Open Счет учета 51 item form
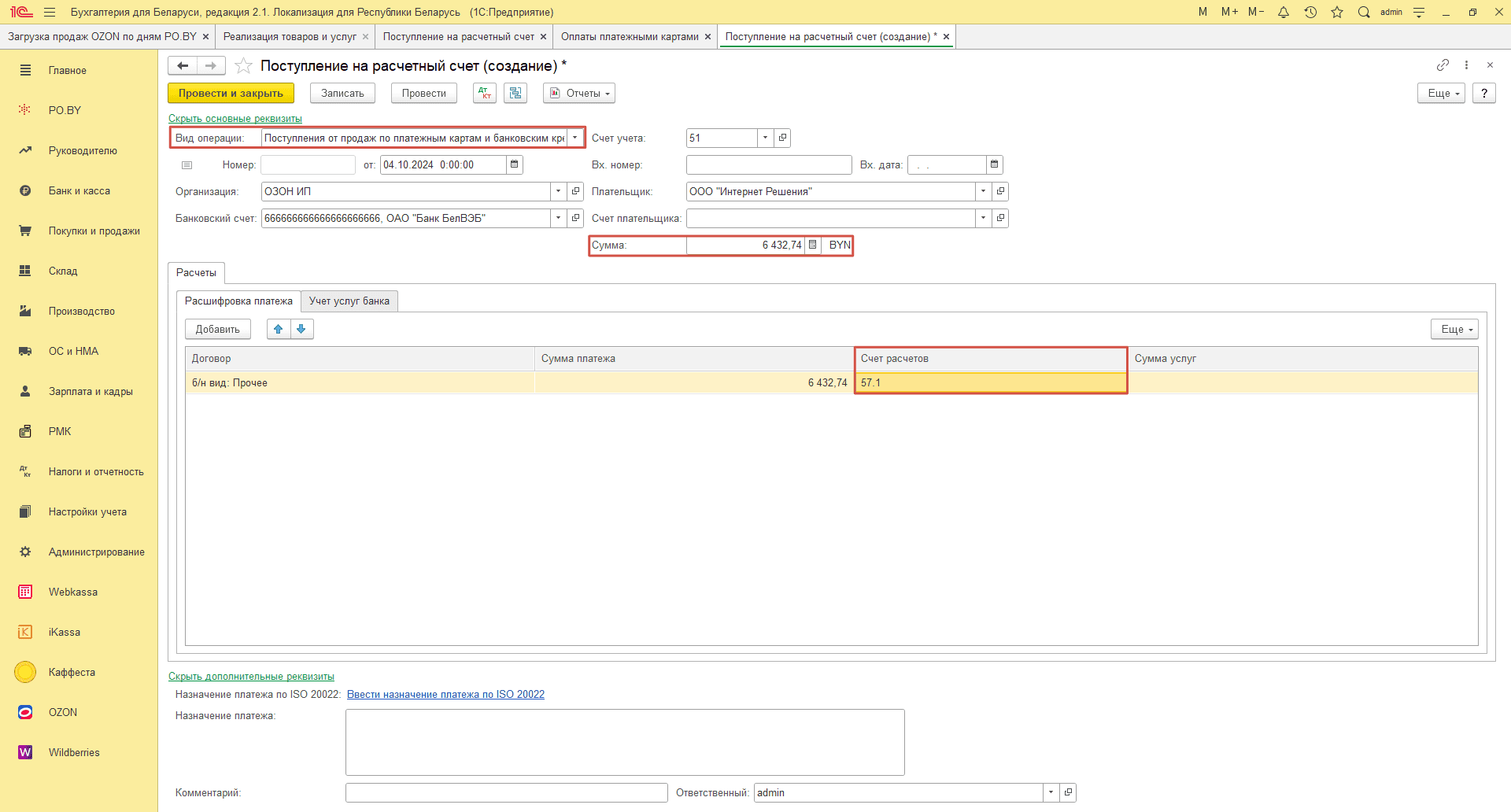 [782, 138]
